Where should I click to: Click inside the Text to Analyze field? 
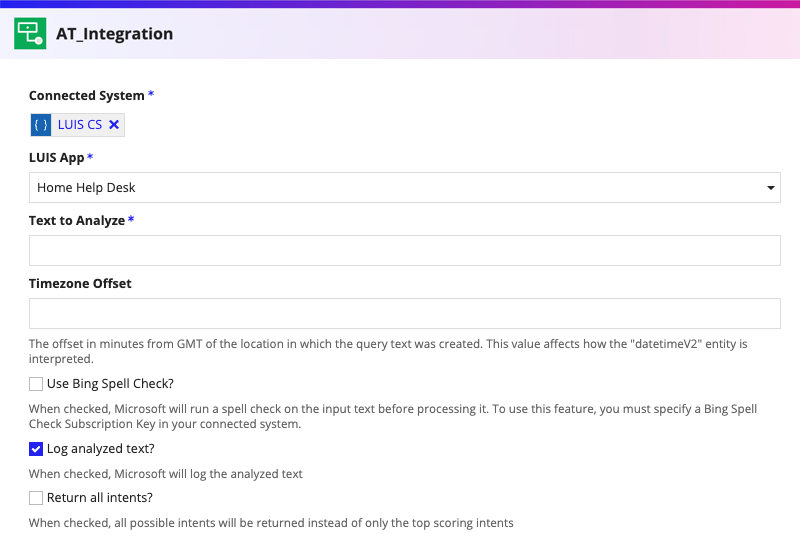(405, 251)
